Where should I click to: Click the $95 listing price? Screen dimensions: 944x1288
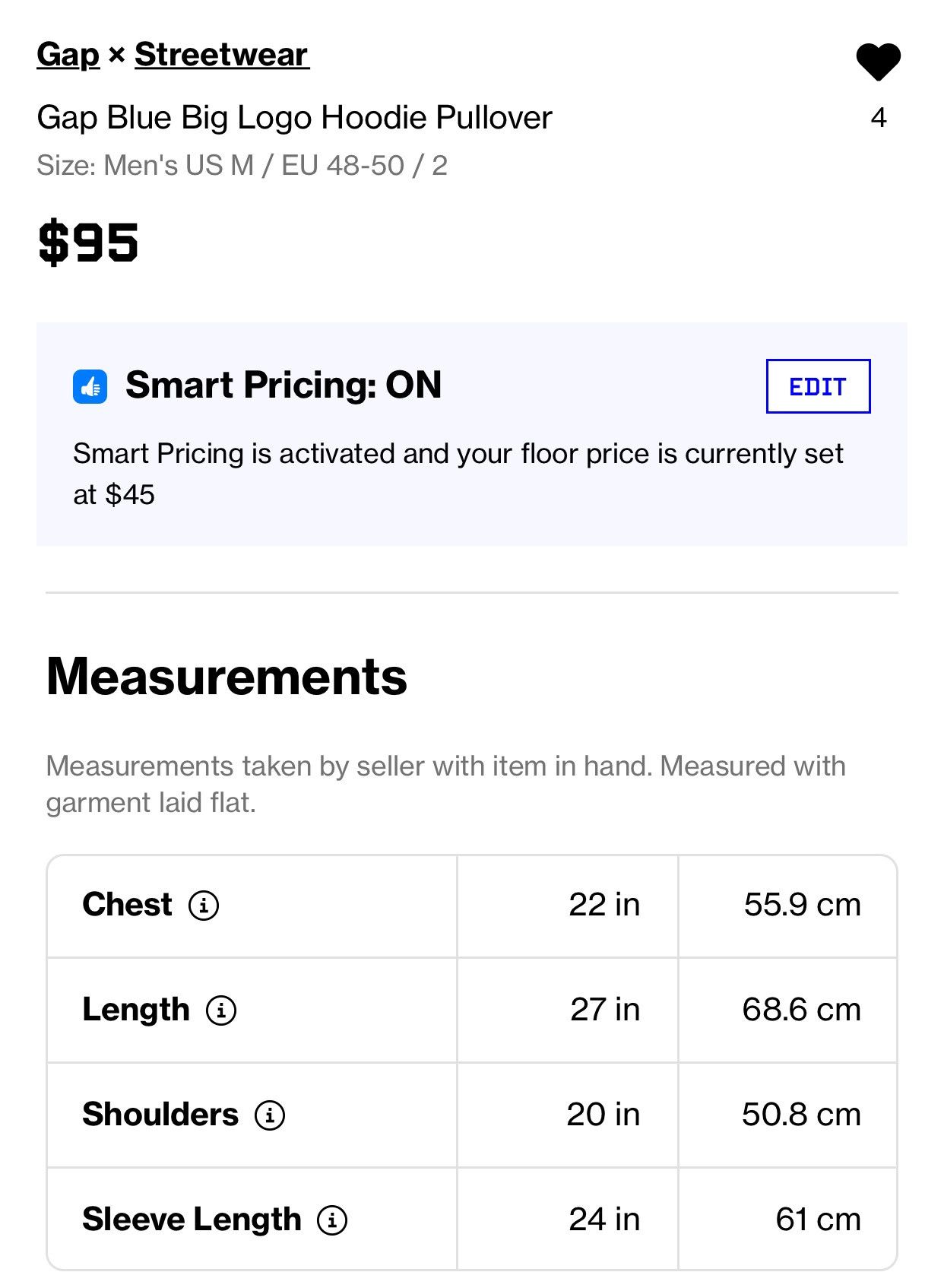pyautogui.click(x=88, y=243)
